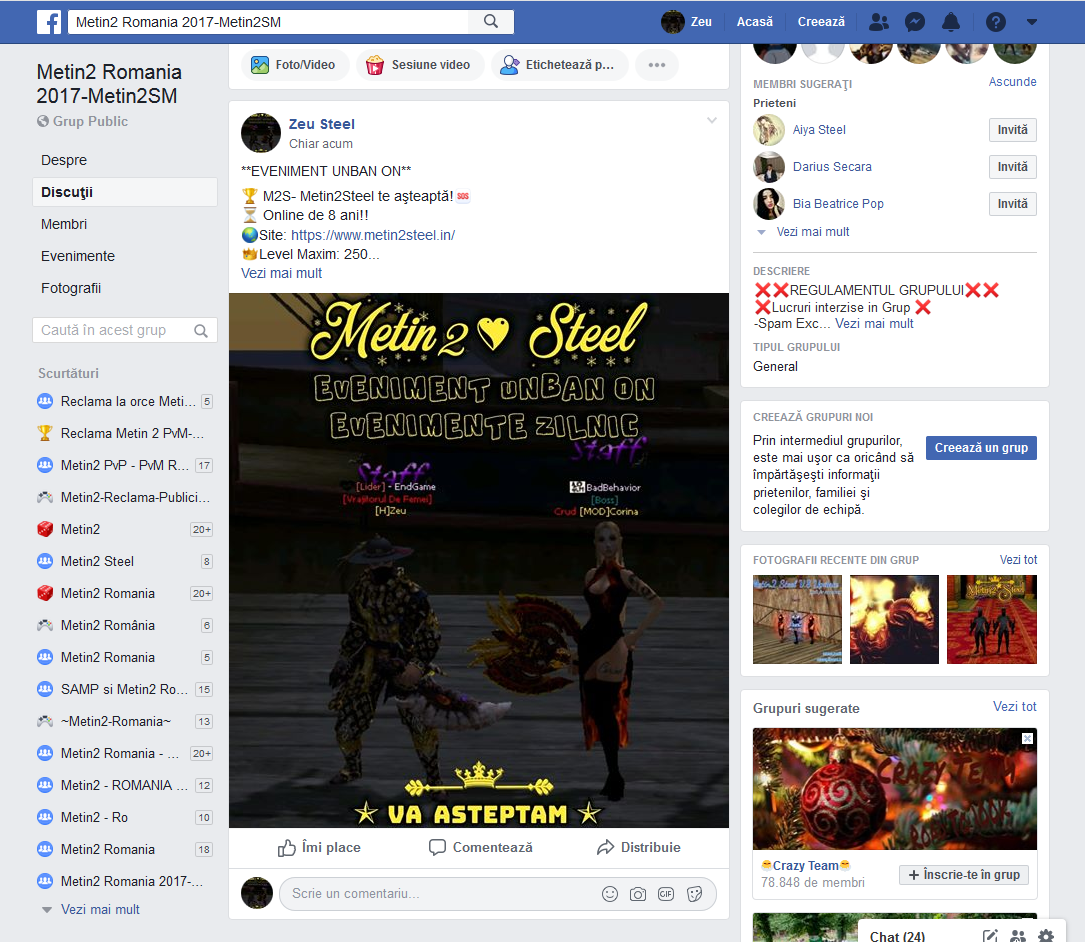
Task: Click the new message compose icon in chat bar
Action: pyautogui.click(x=990, y=936)
